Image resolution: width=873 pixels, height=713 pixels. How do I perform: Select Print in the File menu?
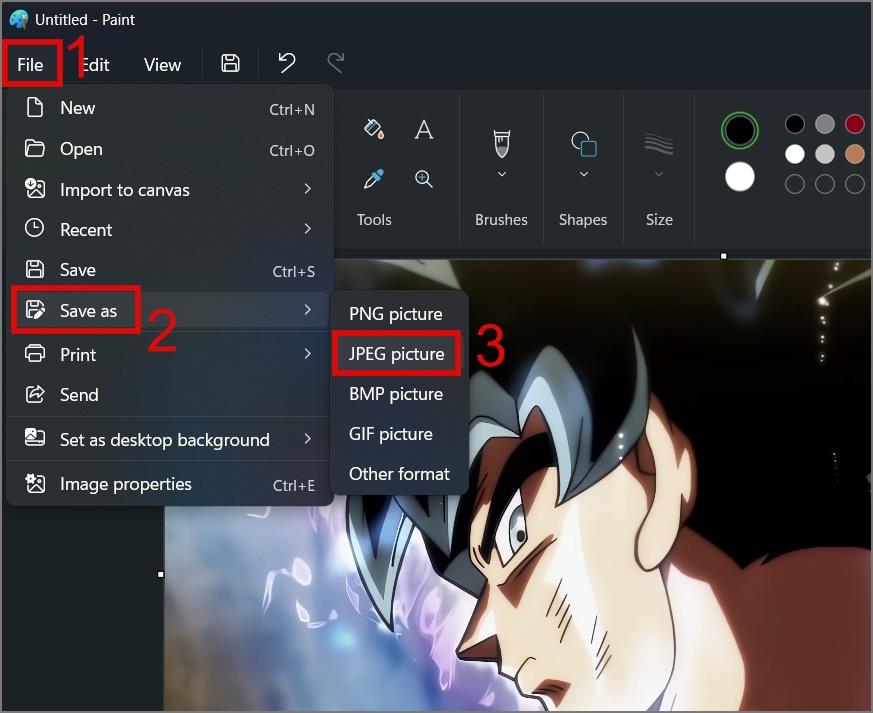[x=170, y=354]
